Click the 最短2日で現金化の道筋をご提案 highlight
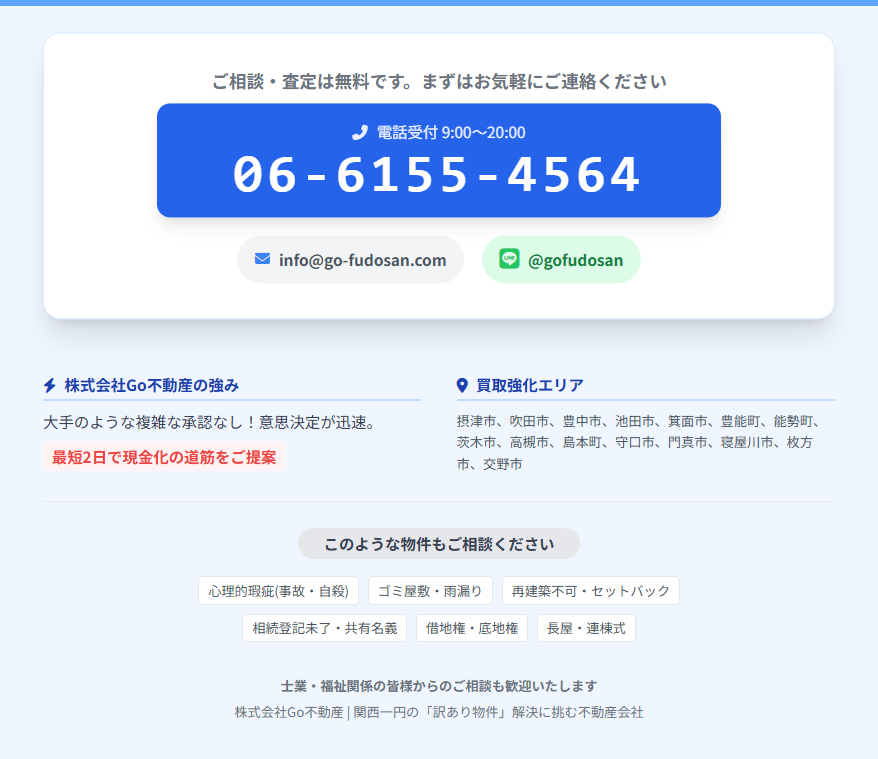The height and width of the screenshot is (759, 878). pos(164,457)
